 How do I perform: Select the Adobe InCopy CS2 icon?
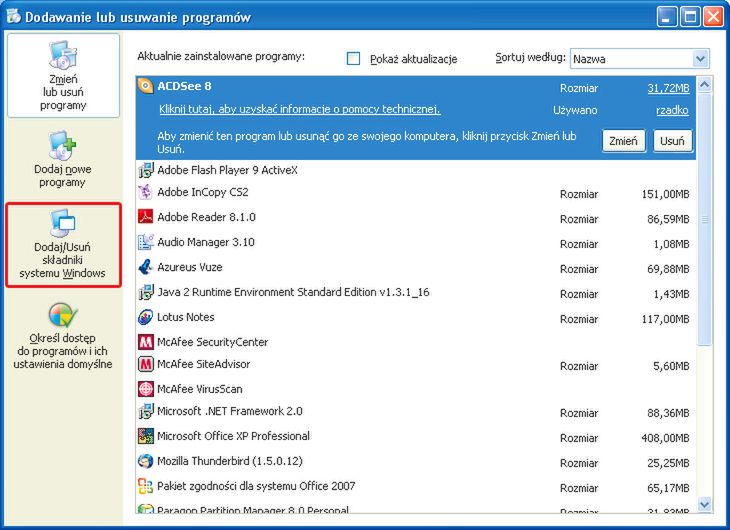pyautogui.click(x=144, y=192)
